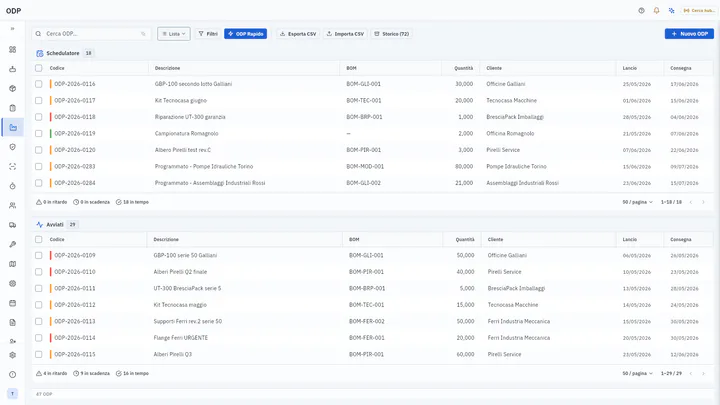Image resolution: width=720 pixels, height=405 pixels.
Task: Sort Schedulatore table by Codice header
Action: pyautogui.click(x=57, y=68)
